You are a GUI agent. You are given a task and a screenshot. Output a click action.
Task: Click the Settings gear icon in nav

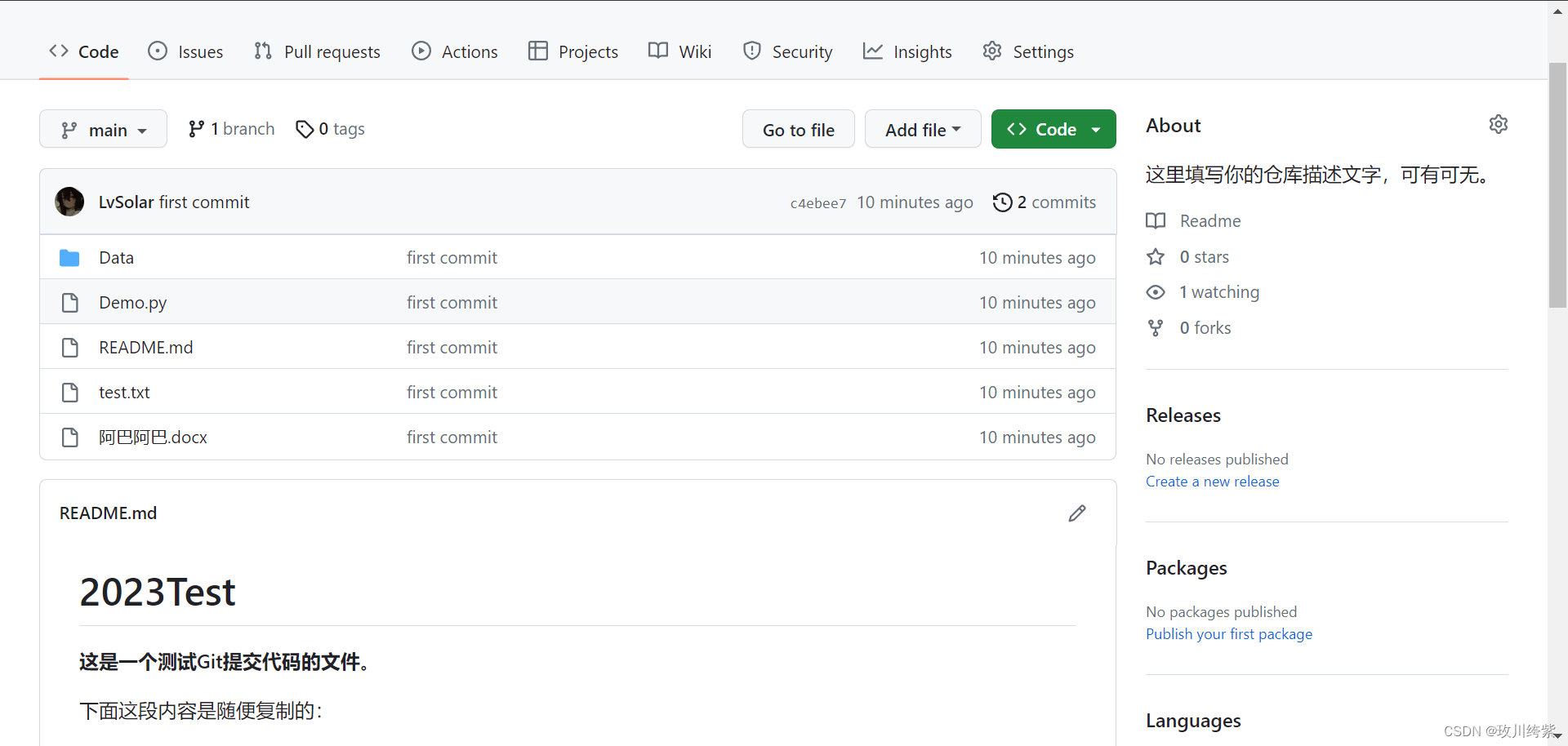[992, 51]
